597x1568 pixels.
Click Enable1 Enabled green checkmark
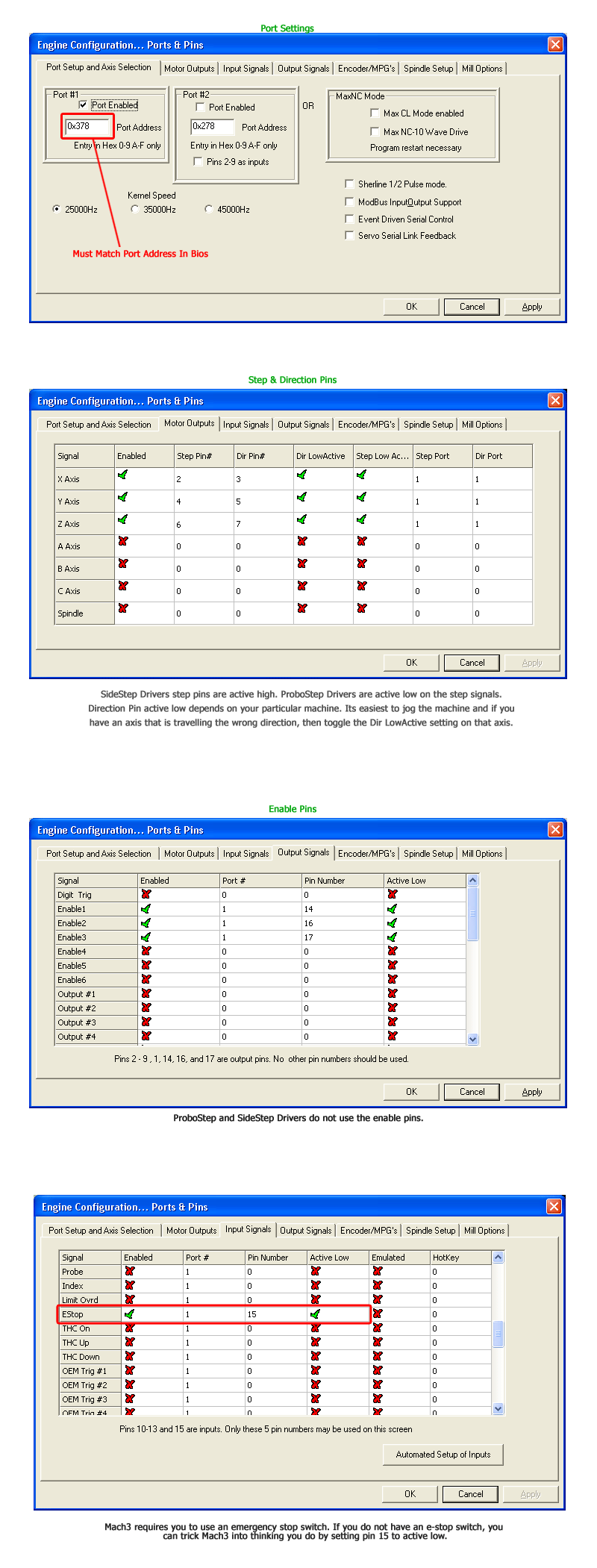(x=146, y=909)
